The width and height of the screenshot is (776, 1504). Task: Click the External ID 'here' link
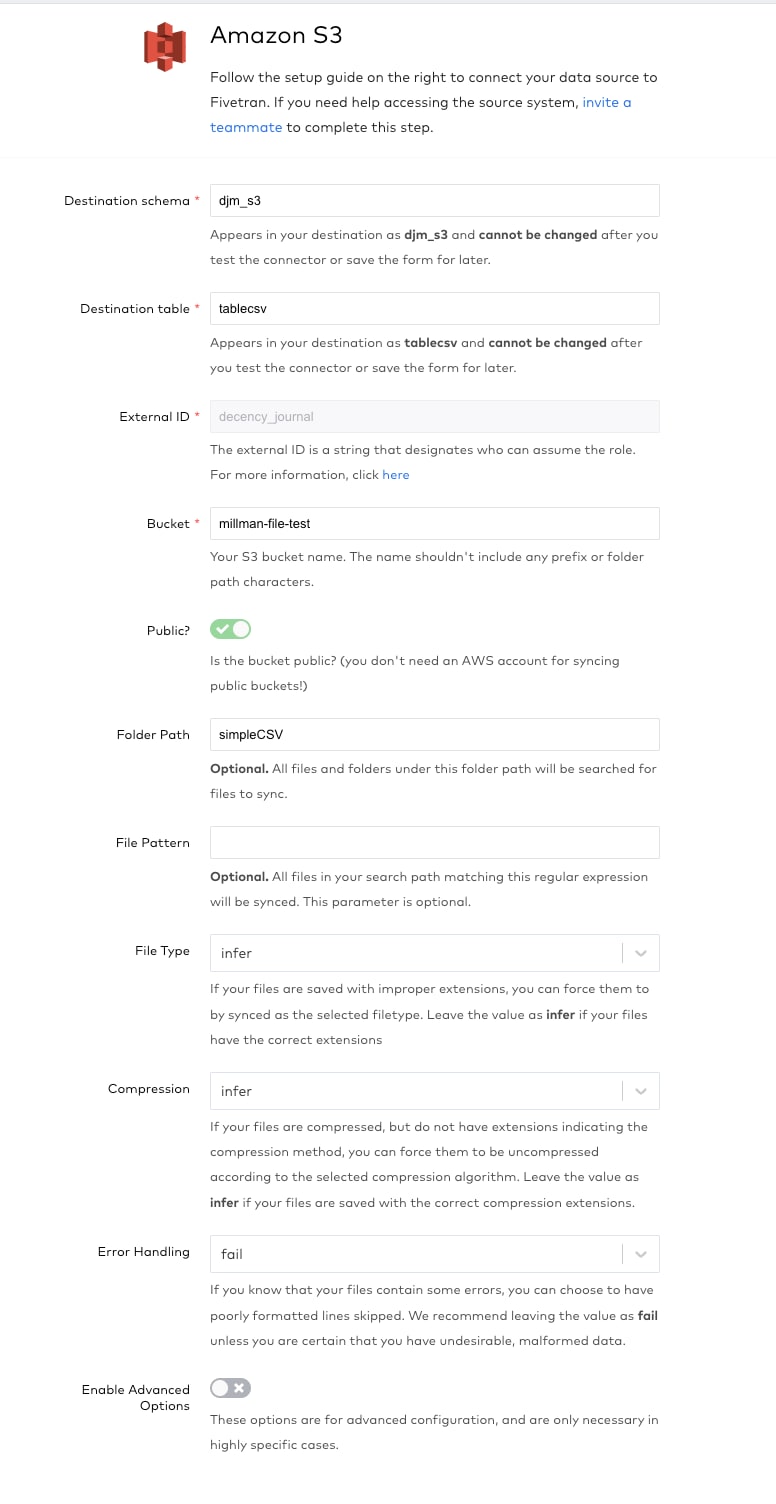coord(396,475)
